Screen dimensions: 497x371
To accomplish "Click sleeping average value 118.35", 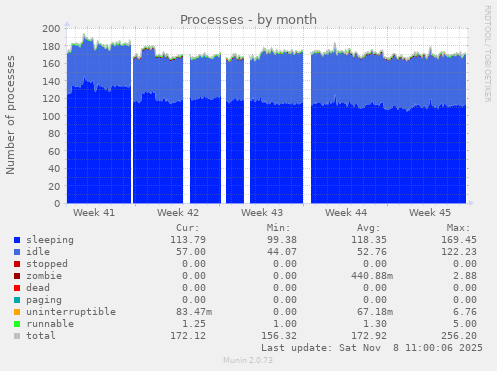I will point(369,240).
